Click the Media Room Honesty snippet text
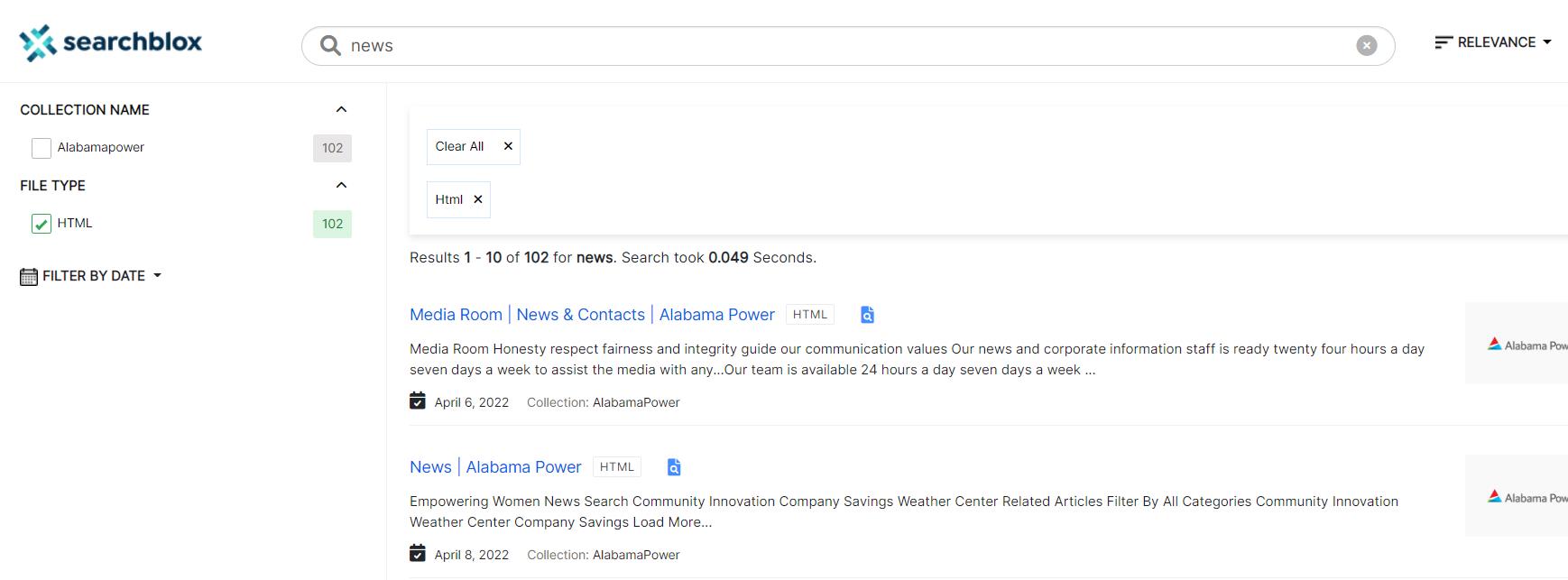This screenshot has height=580, width=1568. 917,359
